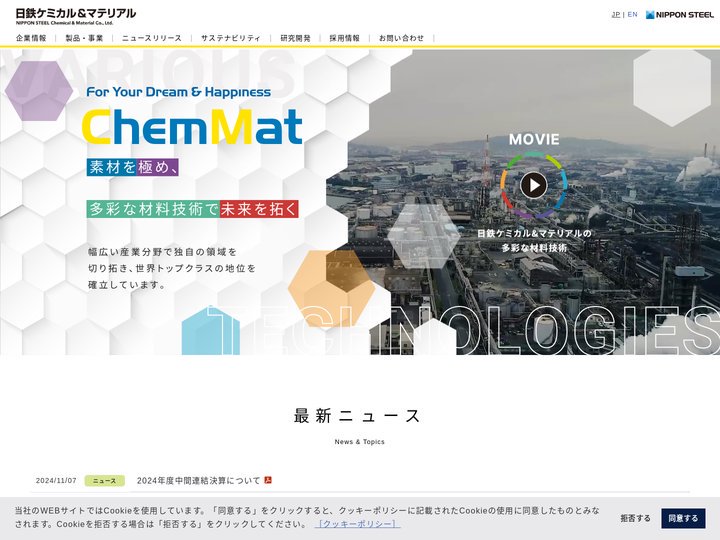Click the ニュース category tag

click(x=105, y=481)
